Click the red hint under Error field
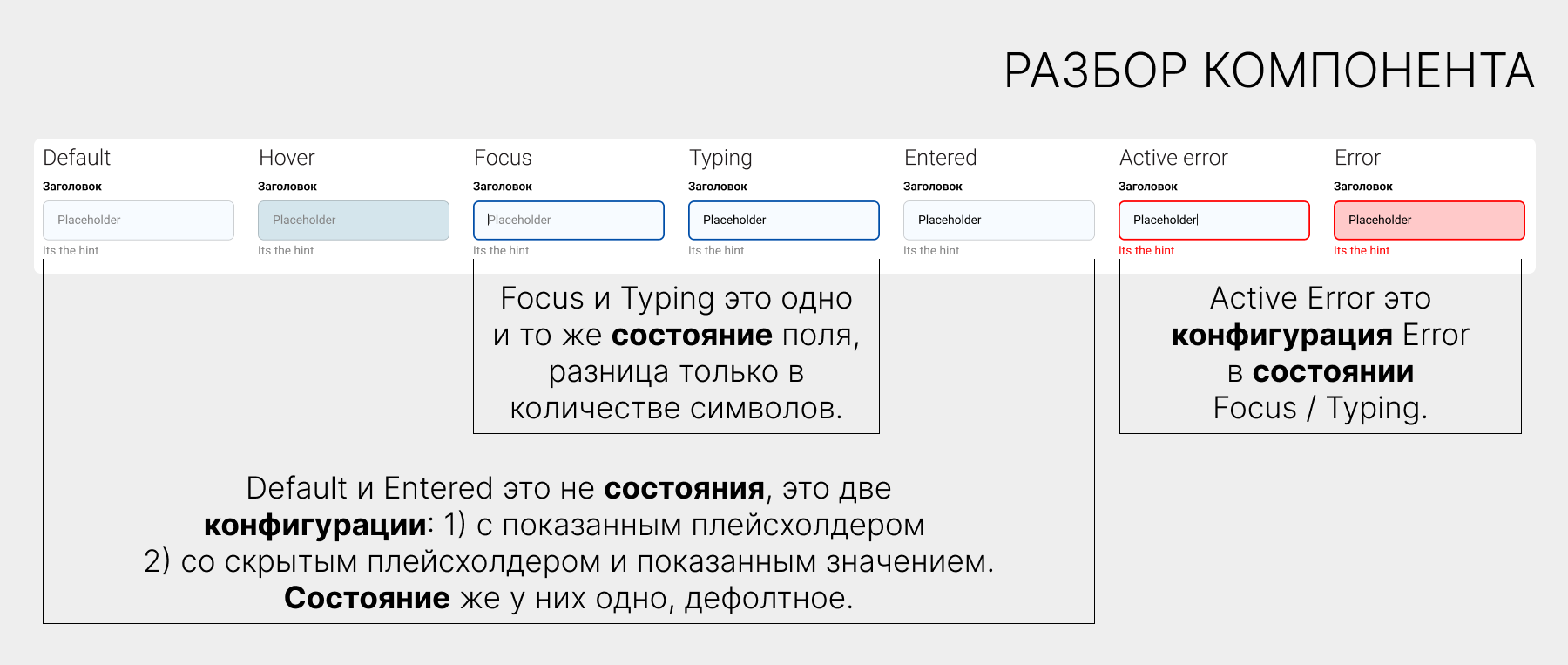 click(x=1362, y=251)
